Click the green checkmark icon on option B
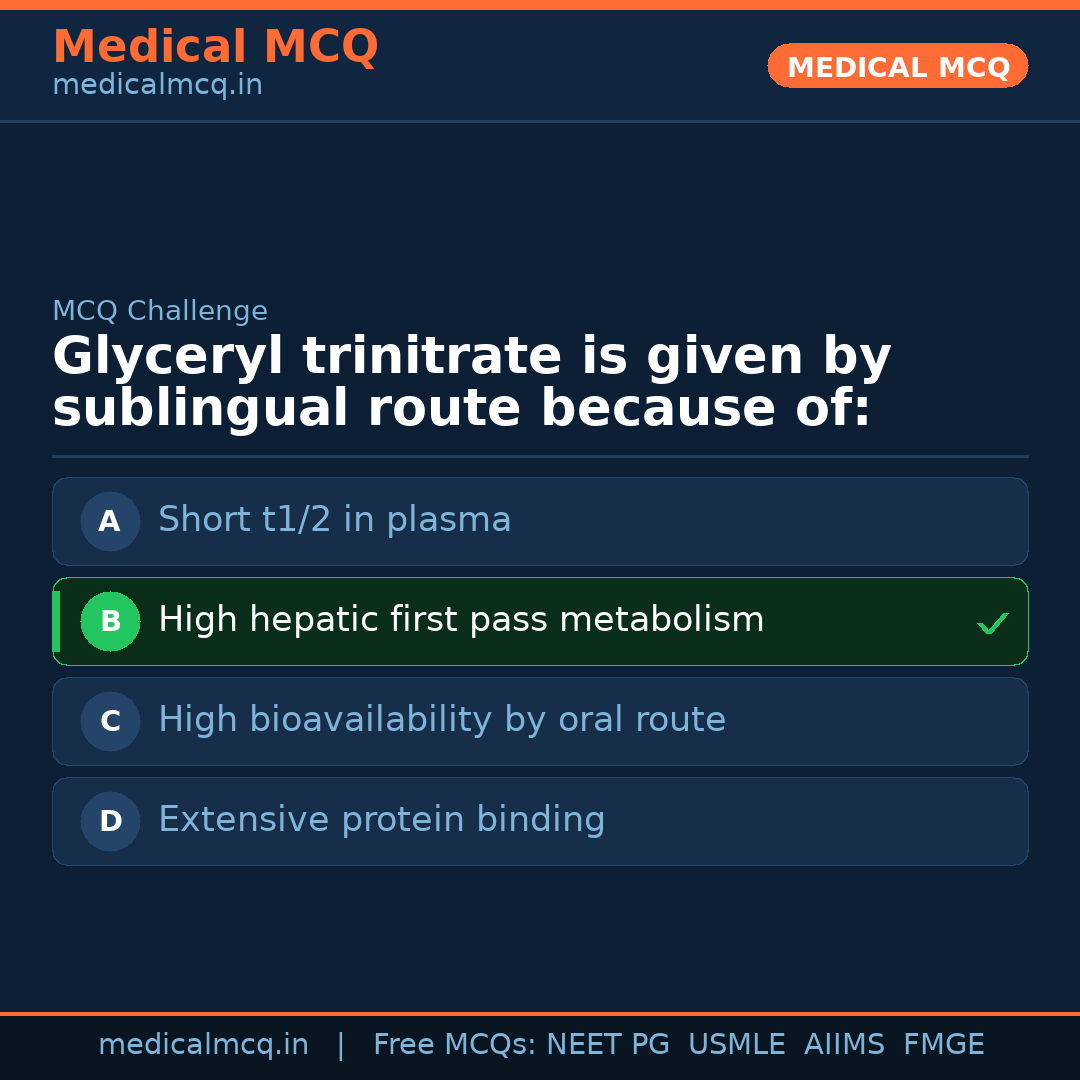Screen dimensions: 1080x1080 tap(992, 623)
